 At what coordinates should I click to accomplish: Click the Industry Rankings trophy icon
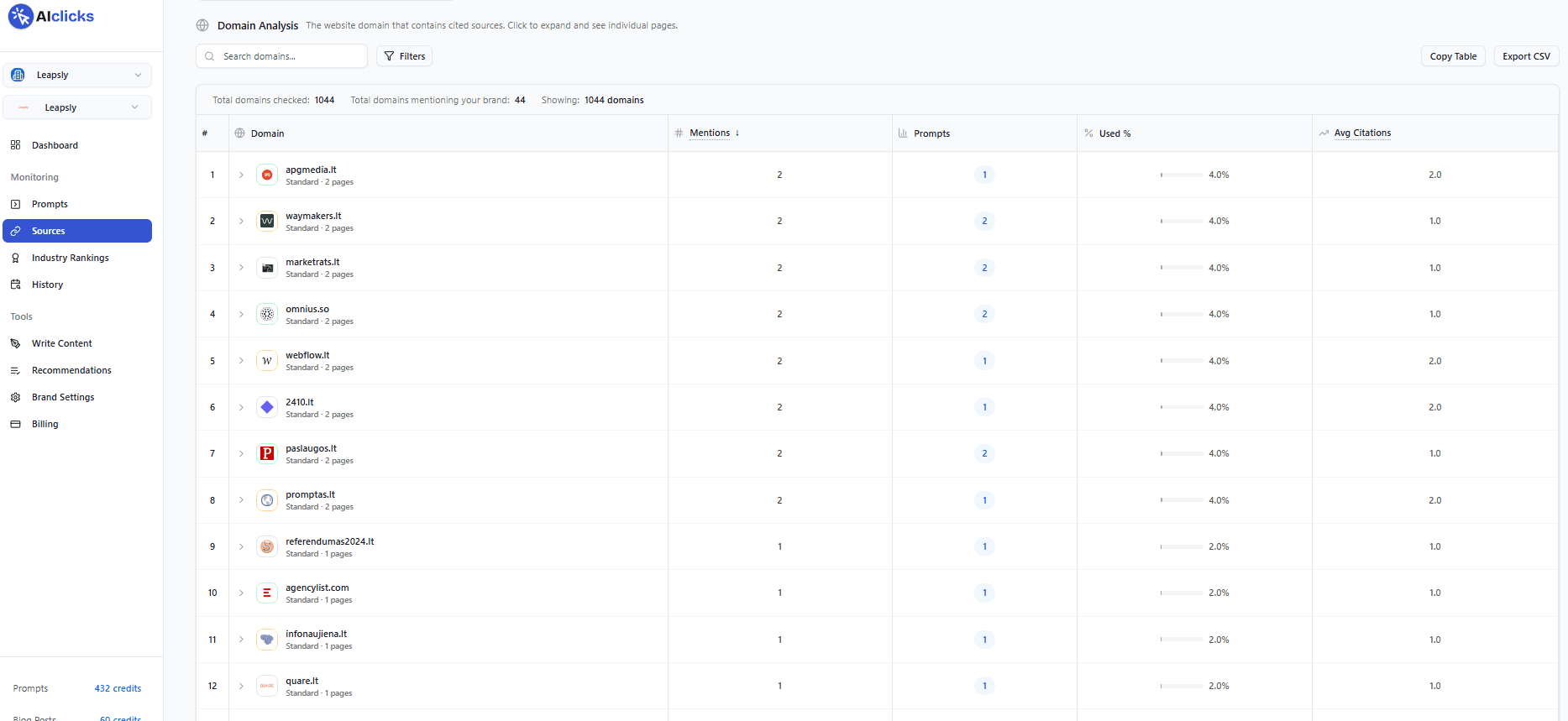pos(15,258)
